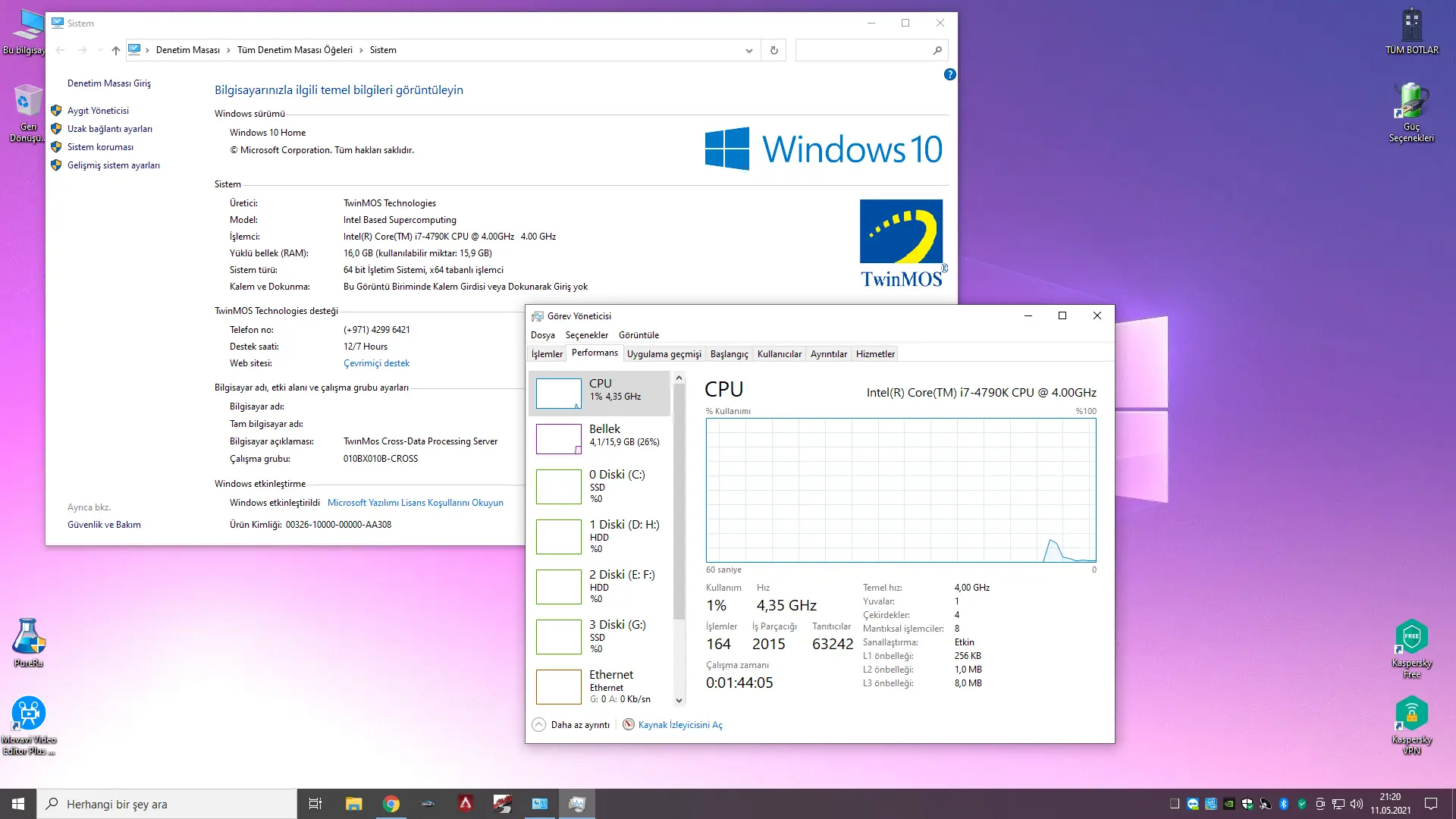Launch File Explorer from the taskbar
Image resolution: width=1456 pixels, height=819 pixels.
[354, 804]
